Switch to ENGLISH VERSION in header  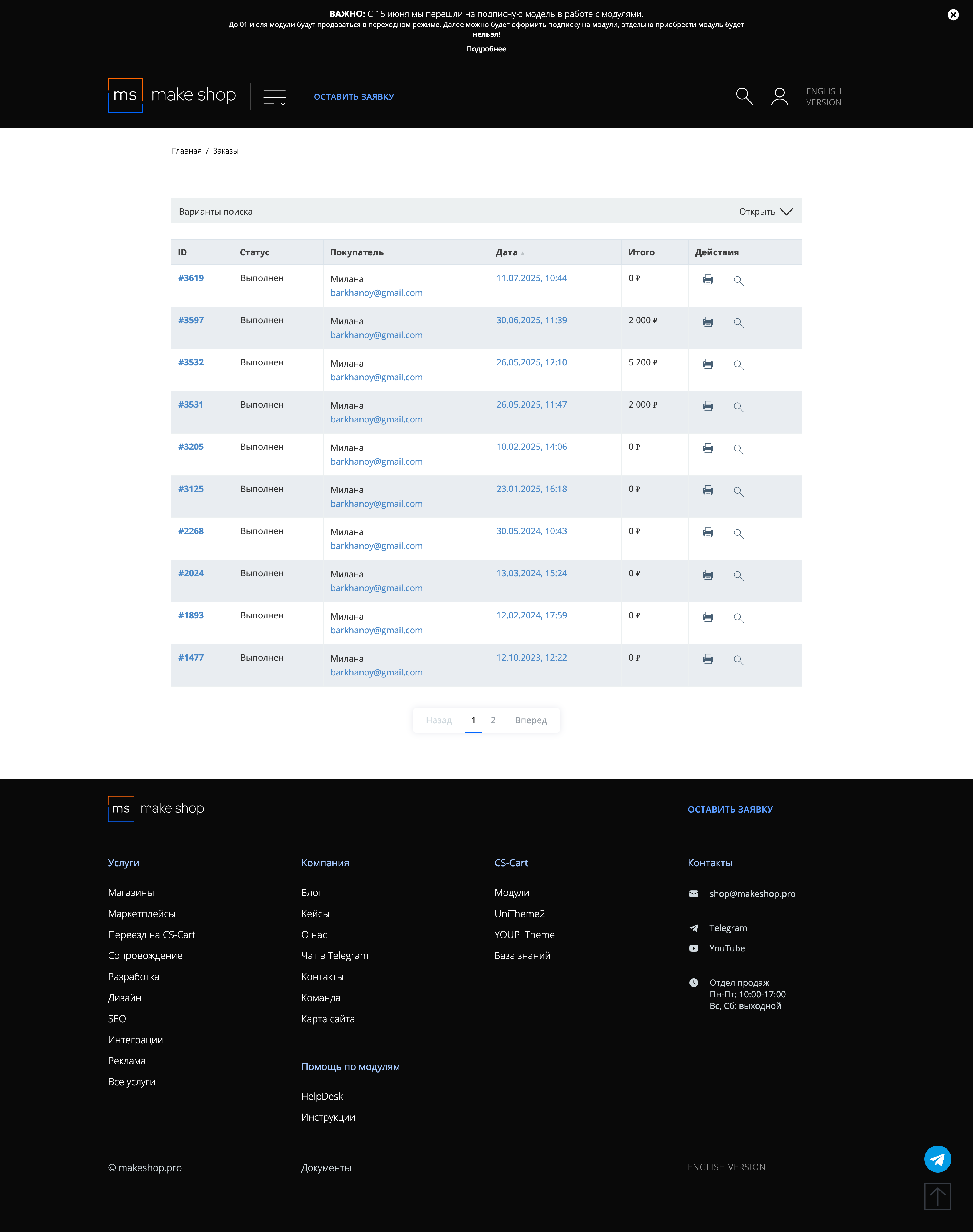tap(823, 97)
